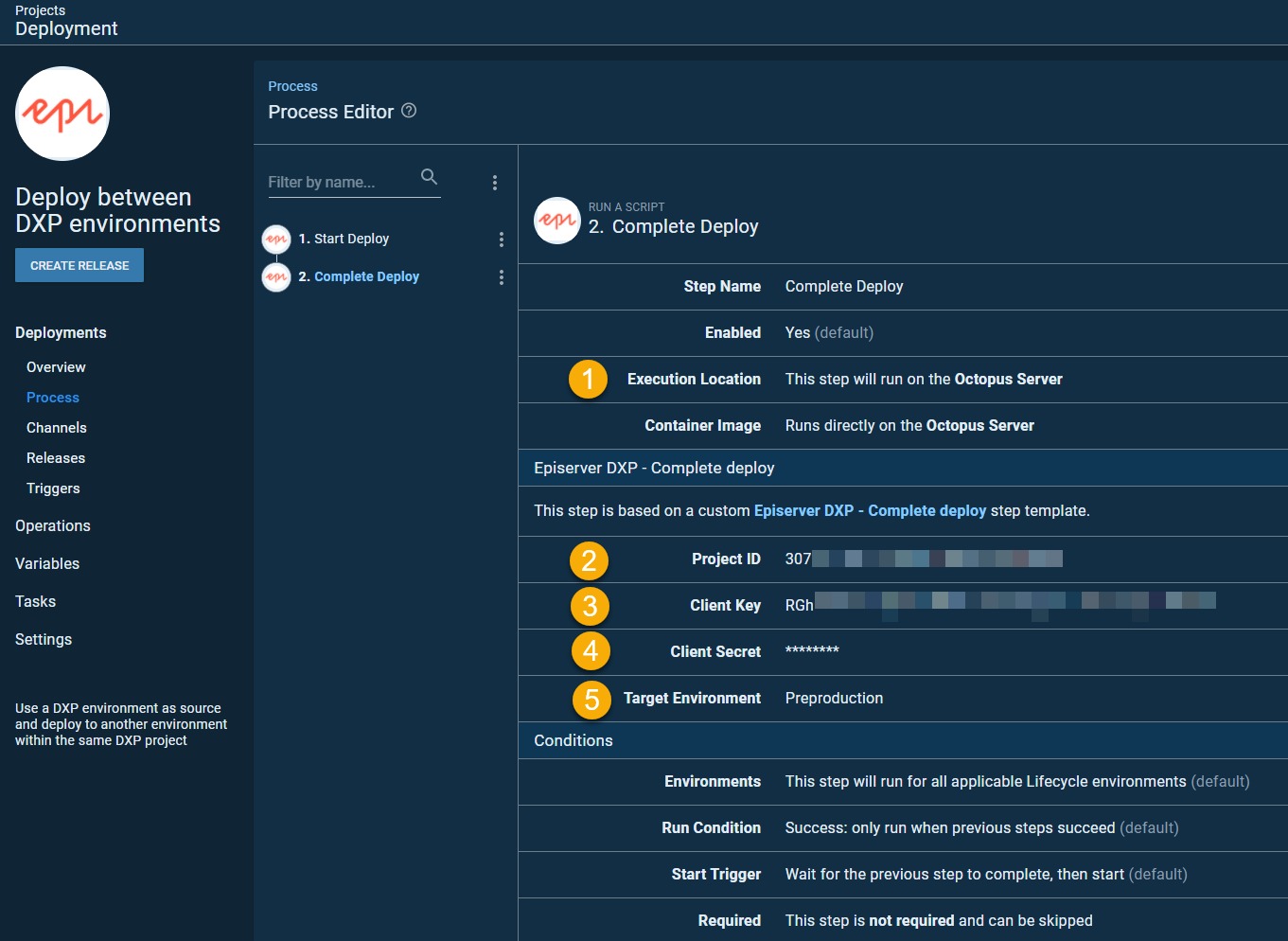The width and height of the screenshot is (1288, 941).
Task: Click the Complete Deploy header step icon
Action: (x=557, y=221)
